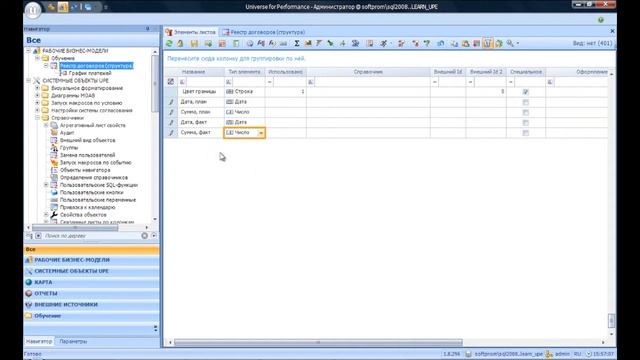The height and width of the screenshot is (360, 640).
Task: Toggle Специальное checkbox for Цвет границы
Action: pos(526,92)
